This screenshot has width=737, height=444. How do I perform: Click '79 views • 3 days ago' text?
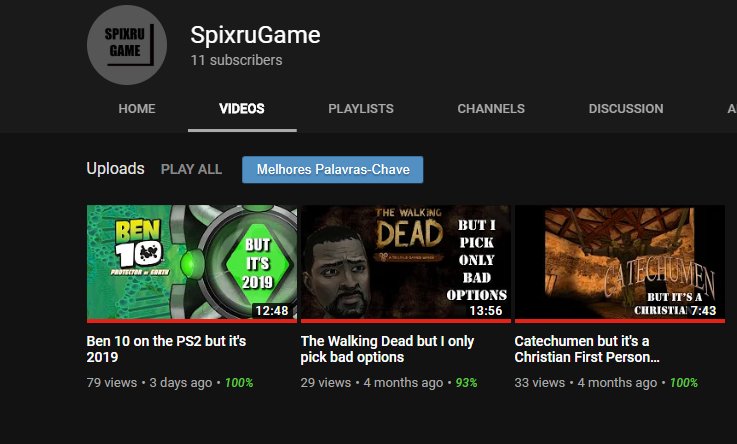pyautogui.click(x=149, y=382)
